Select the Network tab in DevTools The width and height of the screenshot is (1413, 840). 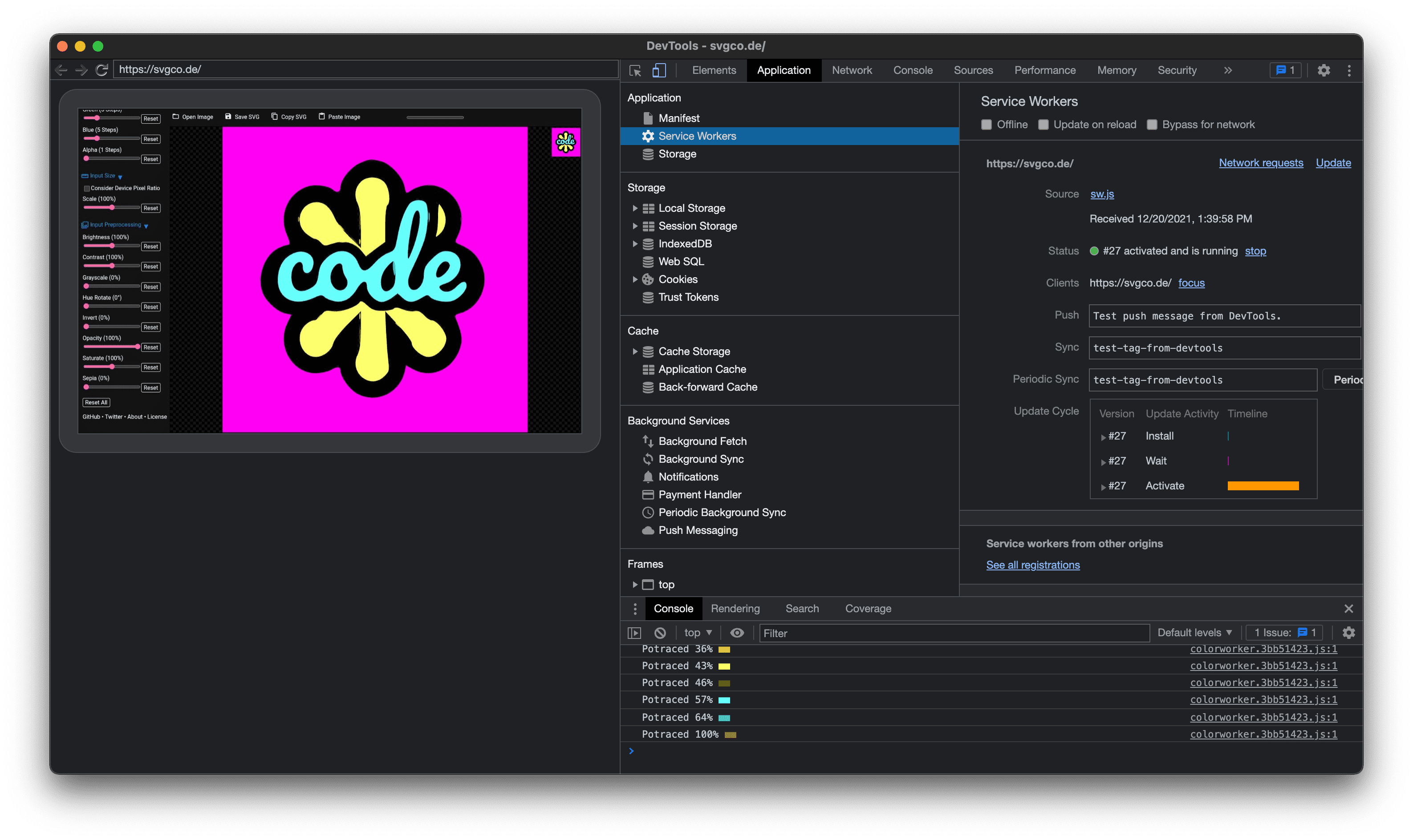[x=851, y=70]
